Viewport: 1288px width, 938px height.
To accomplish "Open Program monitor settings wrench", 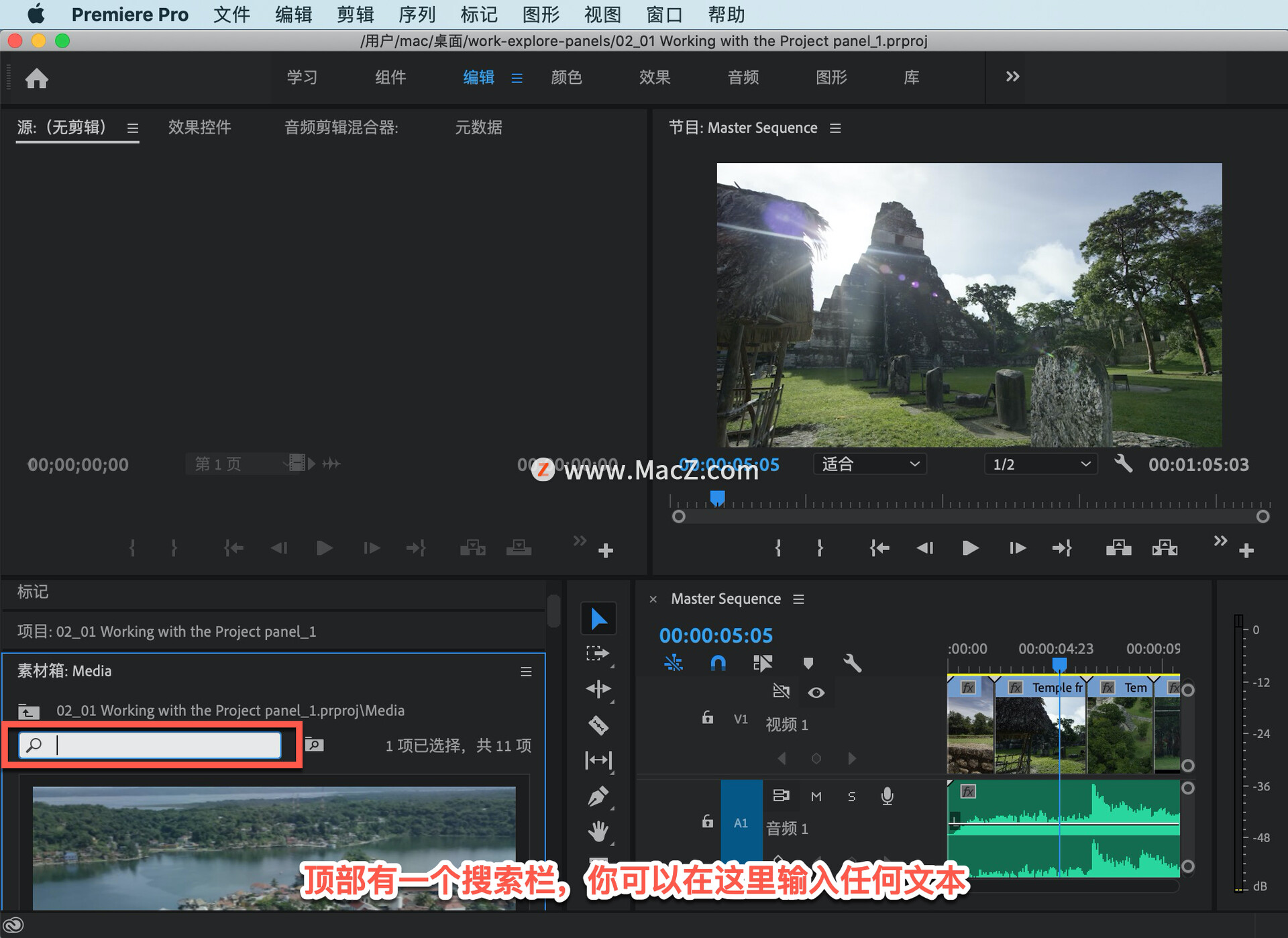I will 1124,464.
